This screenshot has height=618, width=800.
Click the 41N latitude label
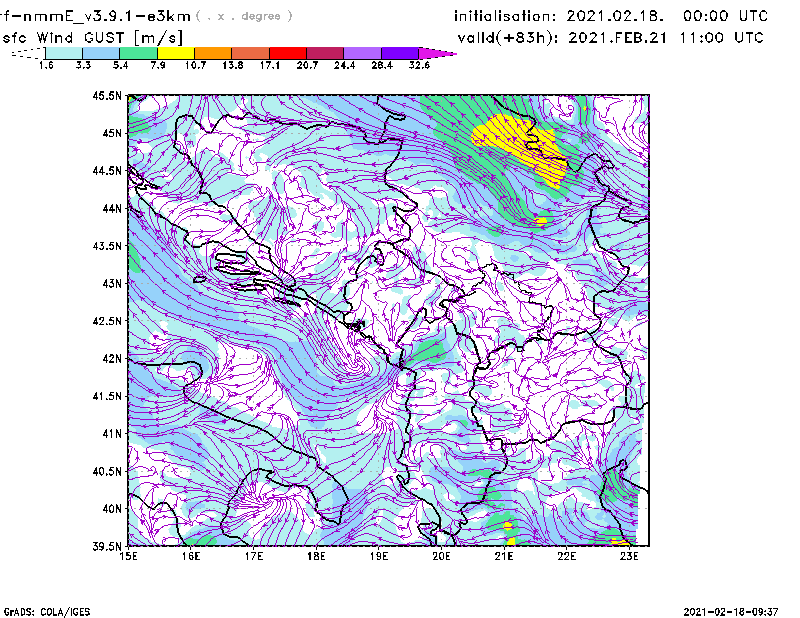112,434
